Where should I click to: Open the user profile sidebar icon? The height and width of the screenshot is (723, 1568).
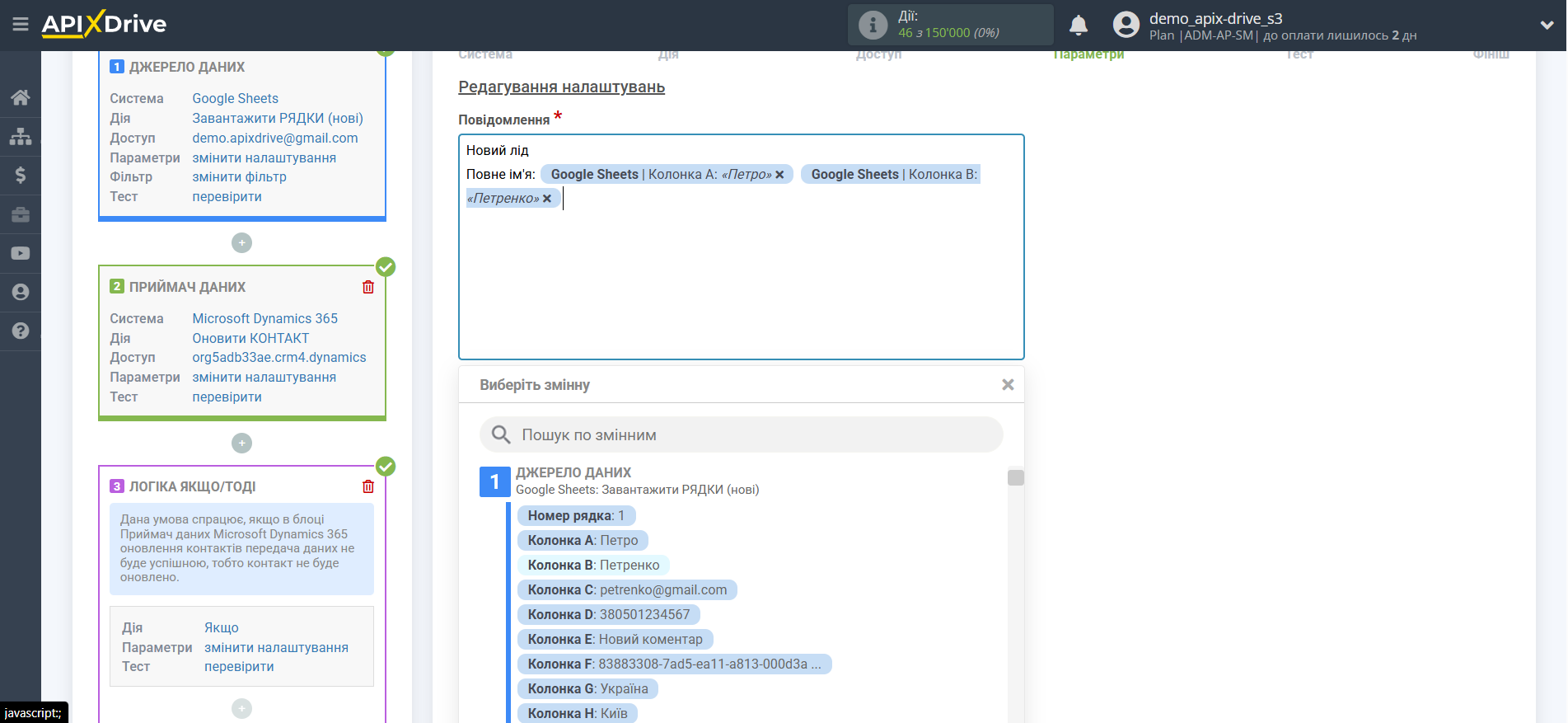click(21, 292)
